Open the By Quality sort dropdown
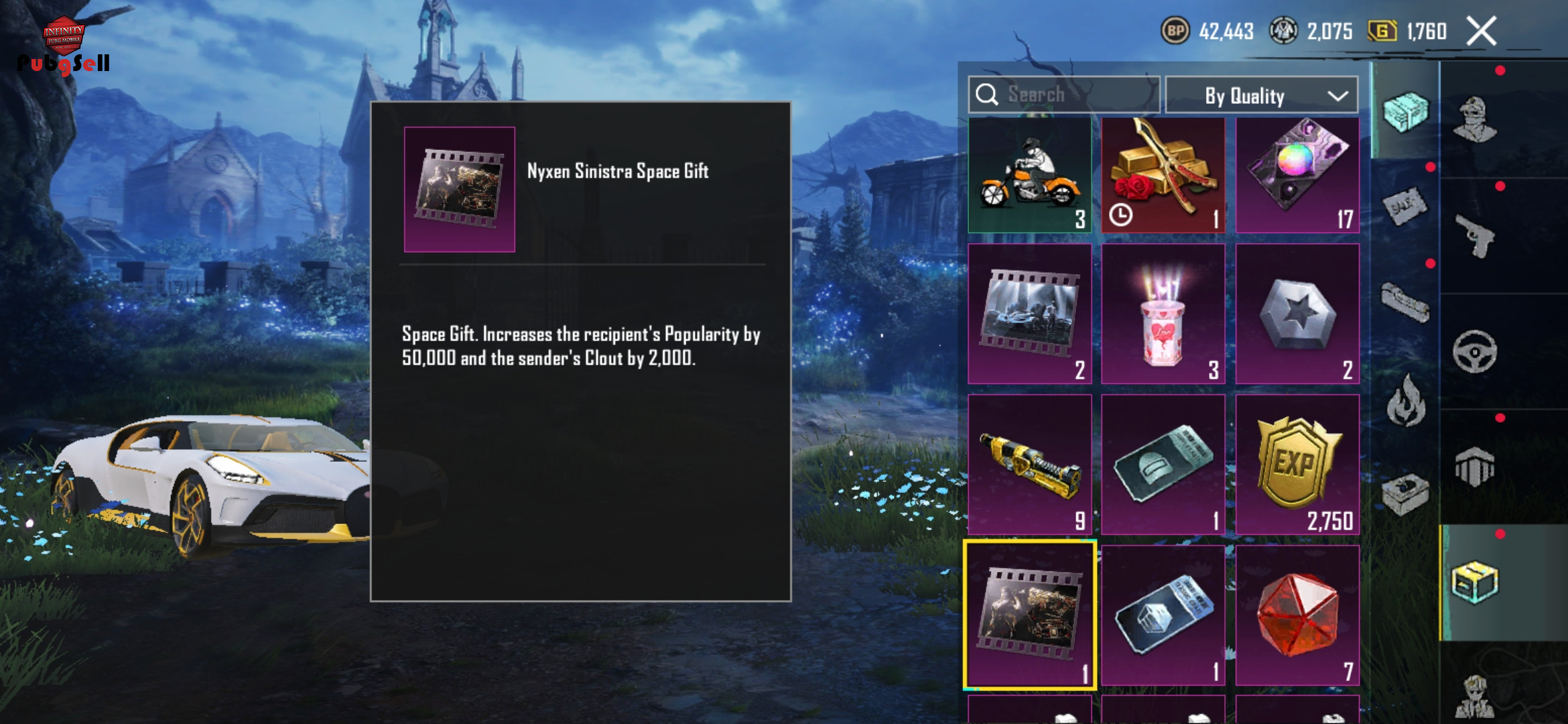 pos(1262,95)
